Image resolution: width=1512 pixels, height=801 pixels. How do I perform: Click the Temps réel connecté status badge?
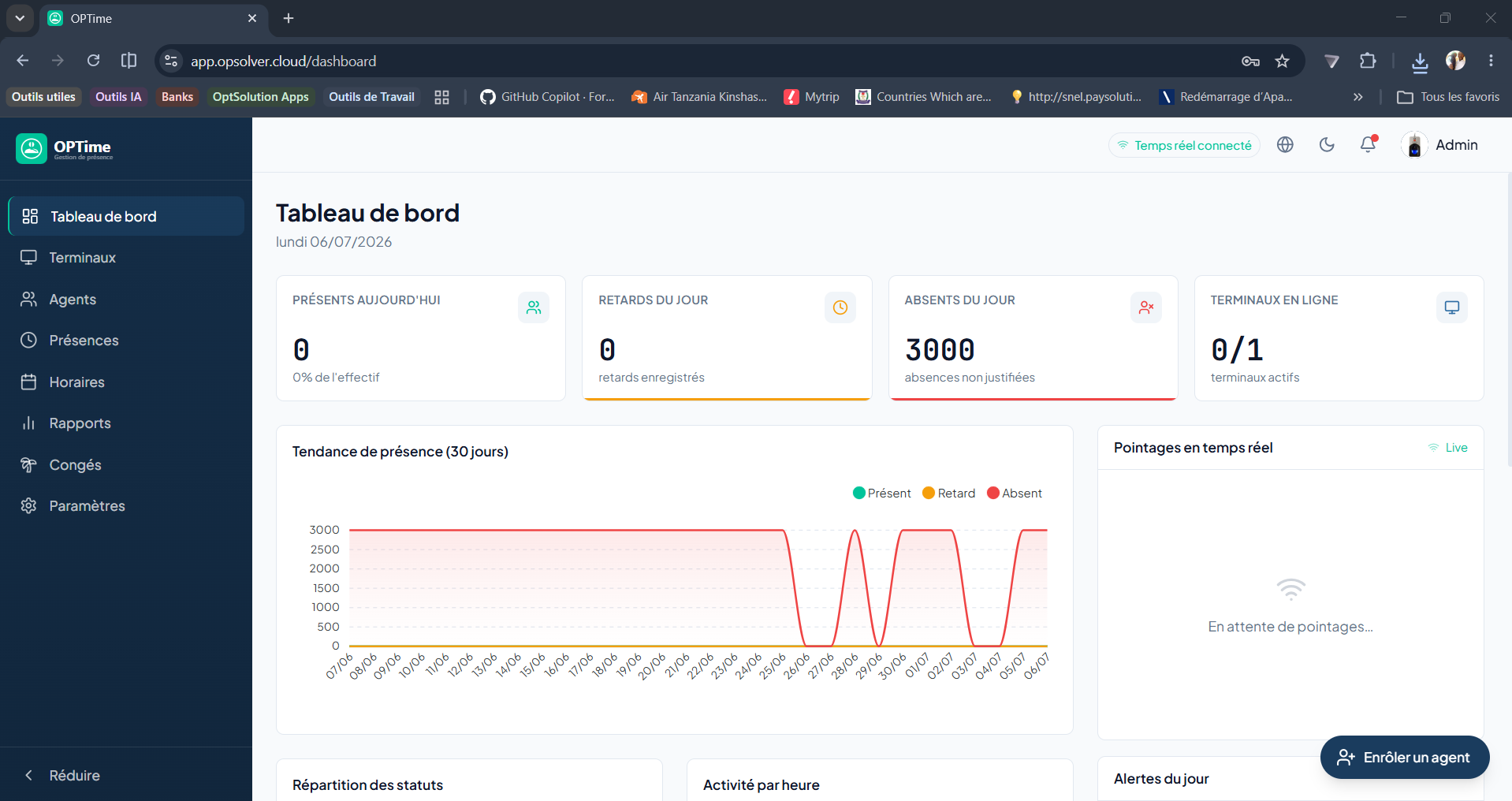[x=1184, y=145]
